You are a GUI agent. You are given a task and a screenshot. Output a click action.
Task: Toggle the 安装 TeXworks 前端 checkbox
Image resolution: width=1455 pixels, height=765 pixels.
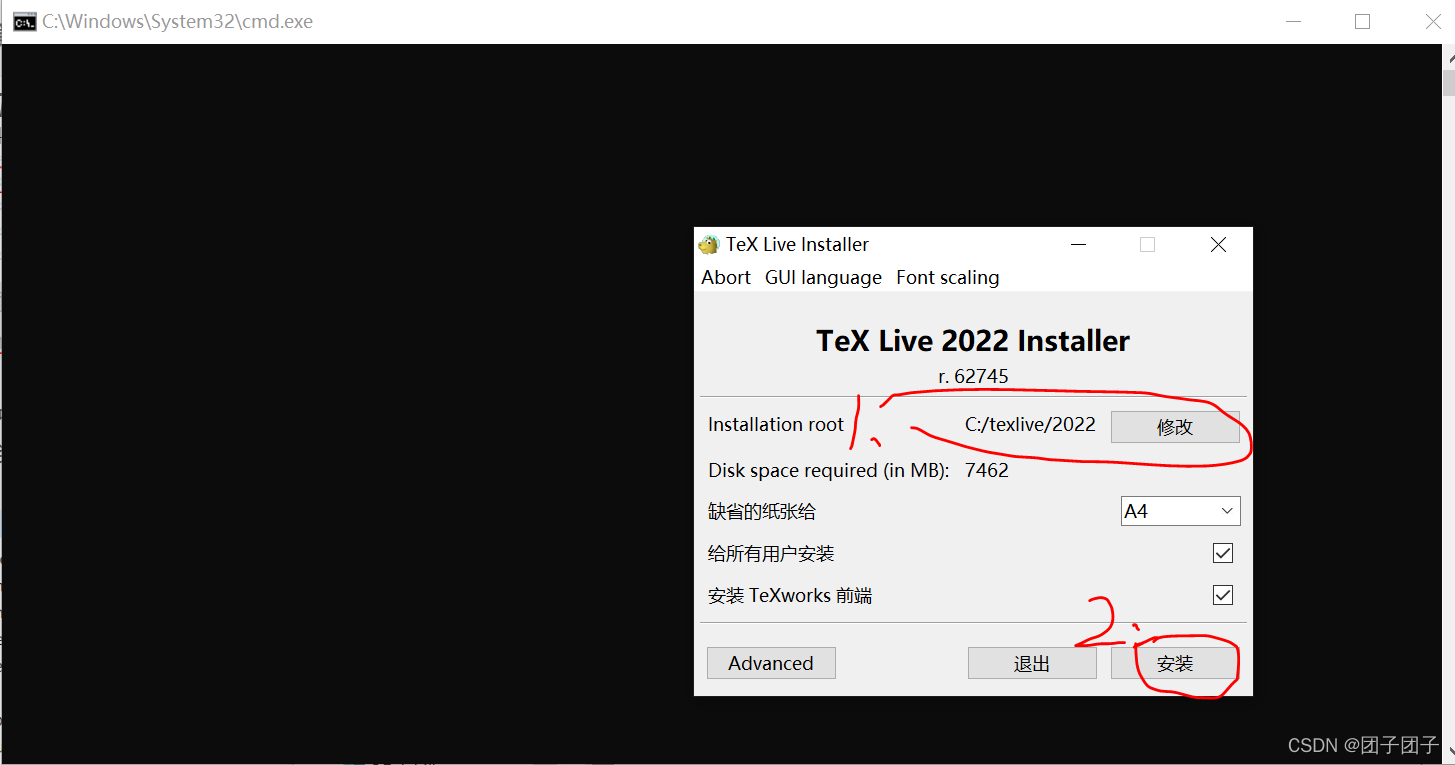coord(1223,595)
